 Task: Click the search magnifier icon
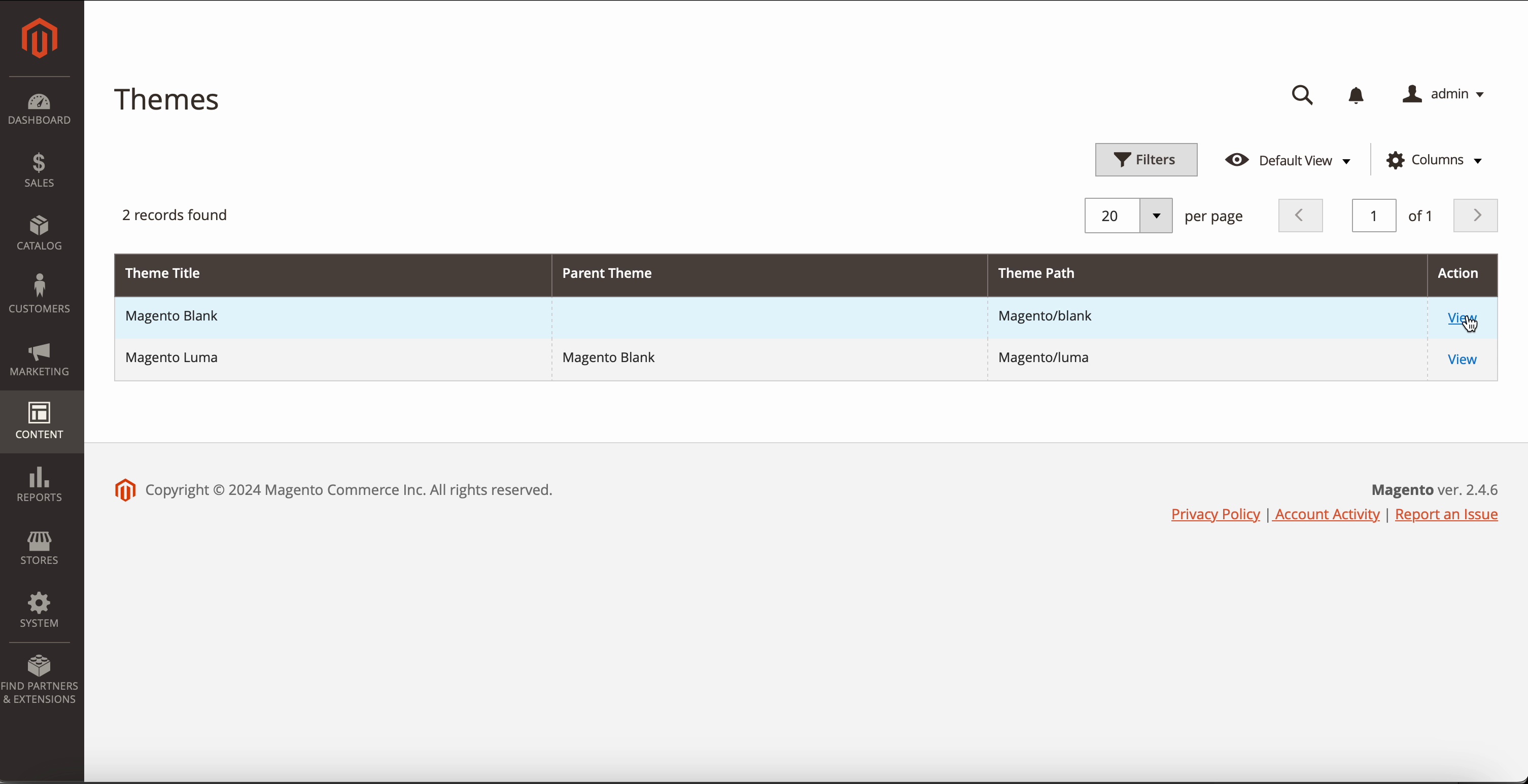[1302, 95]
